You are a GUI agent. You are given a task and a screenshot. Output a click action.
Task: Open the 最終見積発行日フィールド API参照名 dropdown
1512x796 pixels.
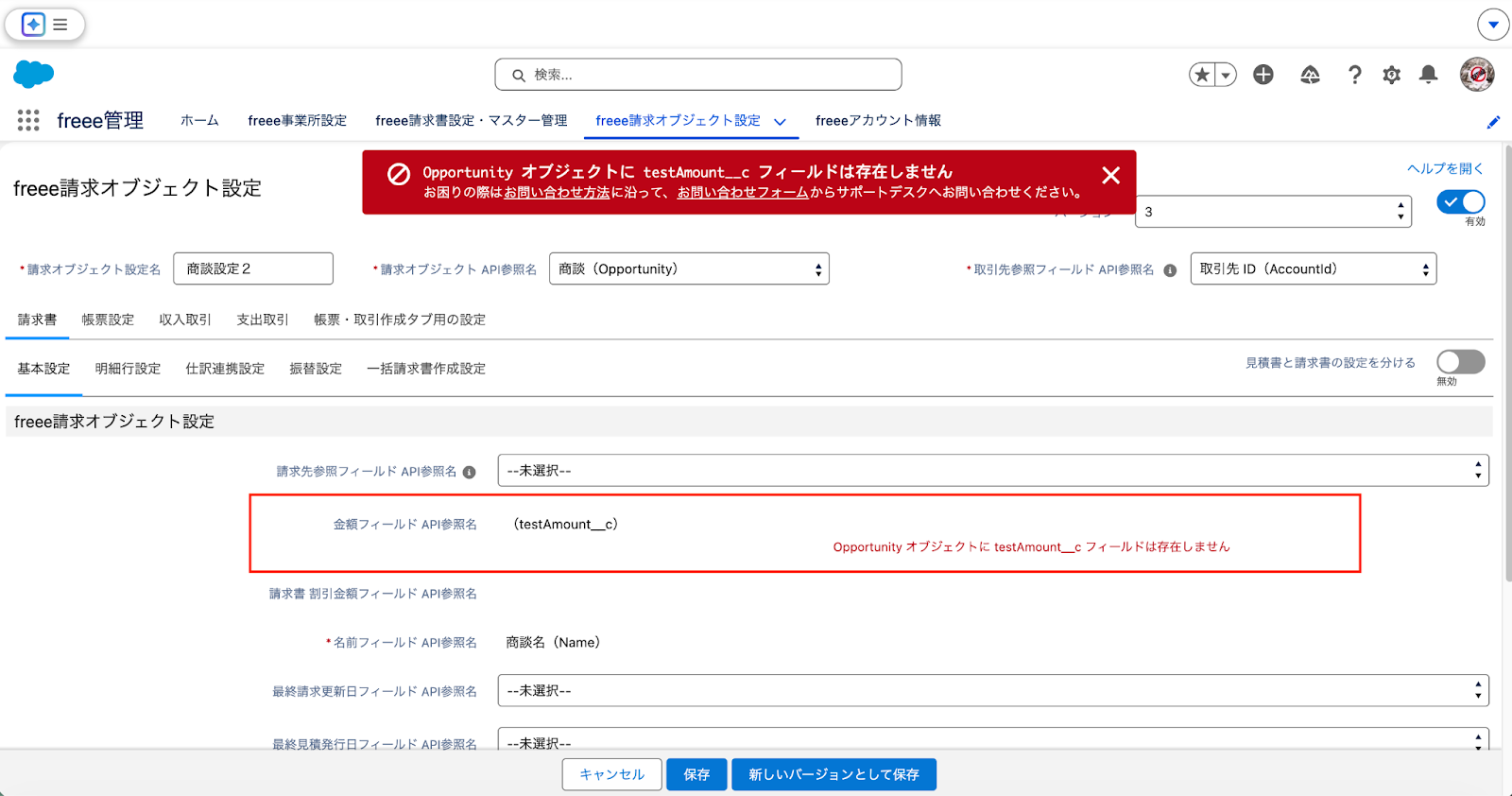point(993,739)
